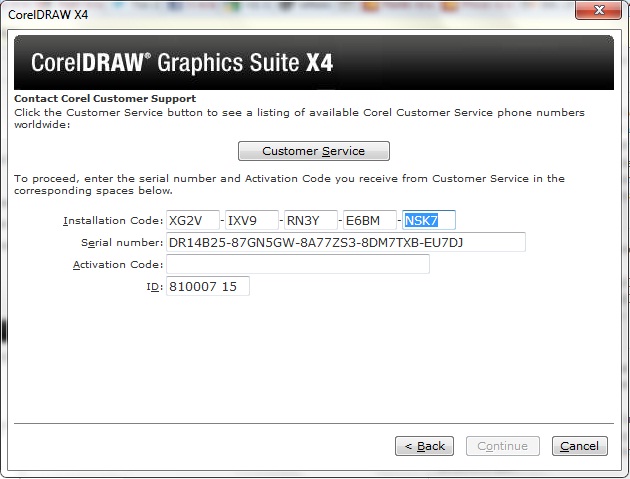This screenshot has height=479, width=630.
Task: Go to previous step with Back button
Action: click(x=424, y=446)
